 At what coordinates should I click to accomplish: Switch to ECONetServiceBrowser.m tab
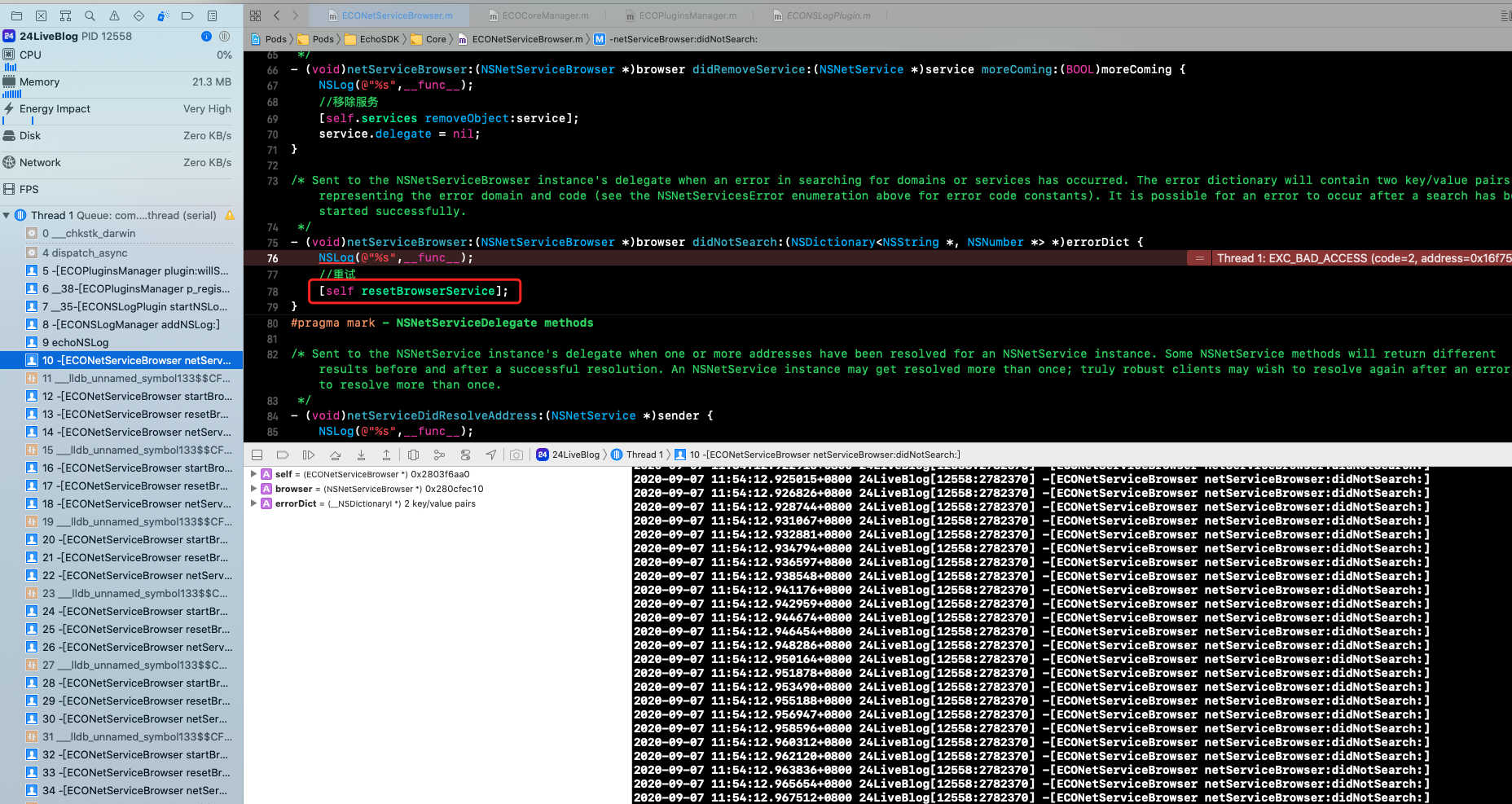(x=389, y=15)
